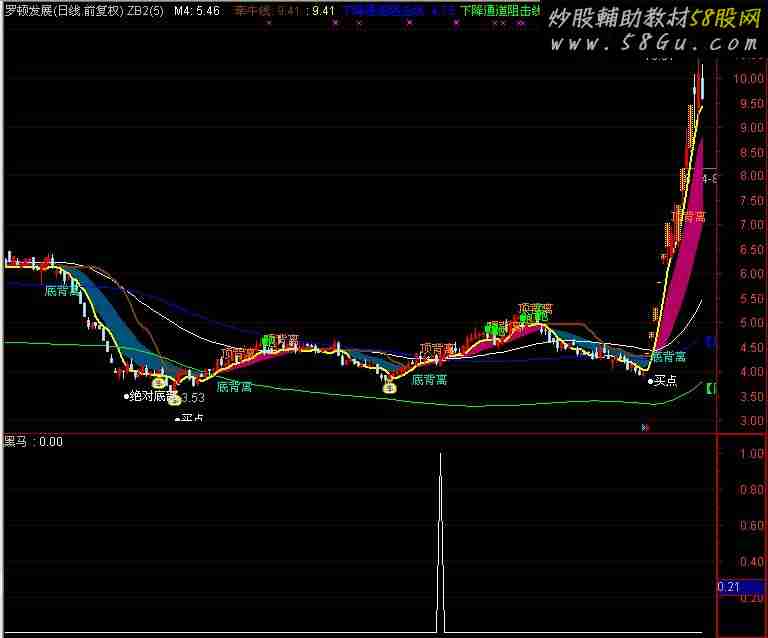Screen dimensions: 768x638
Task: Click the 10.00 price axis label
Action: [748, 79]
